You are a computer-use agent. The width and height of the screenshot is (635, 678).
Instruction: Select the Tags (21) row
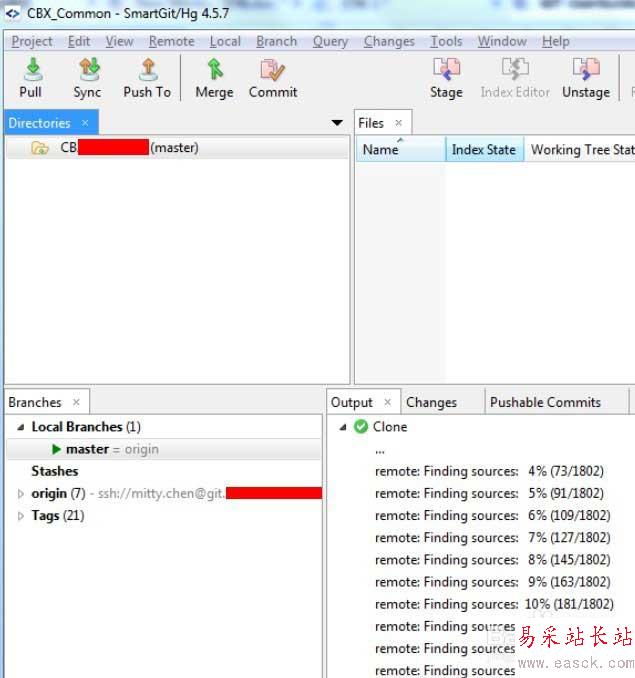point(164,516)
